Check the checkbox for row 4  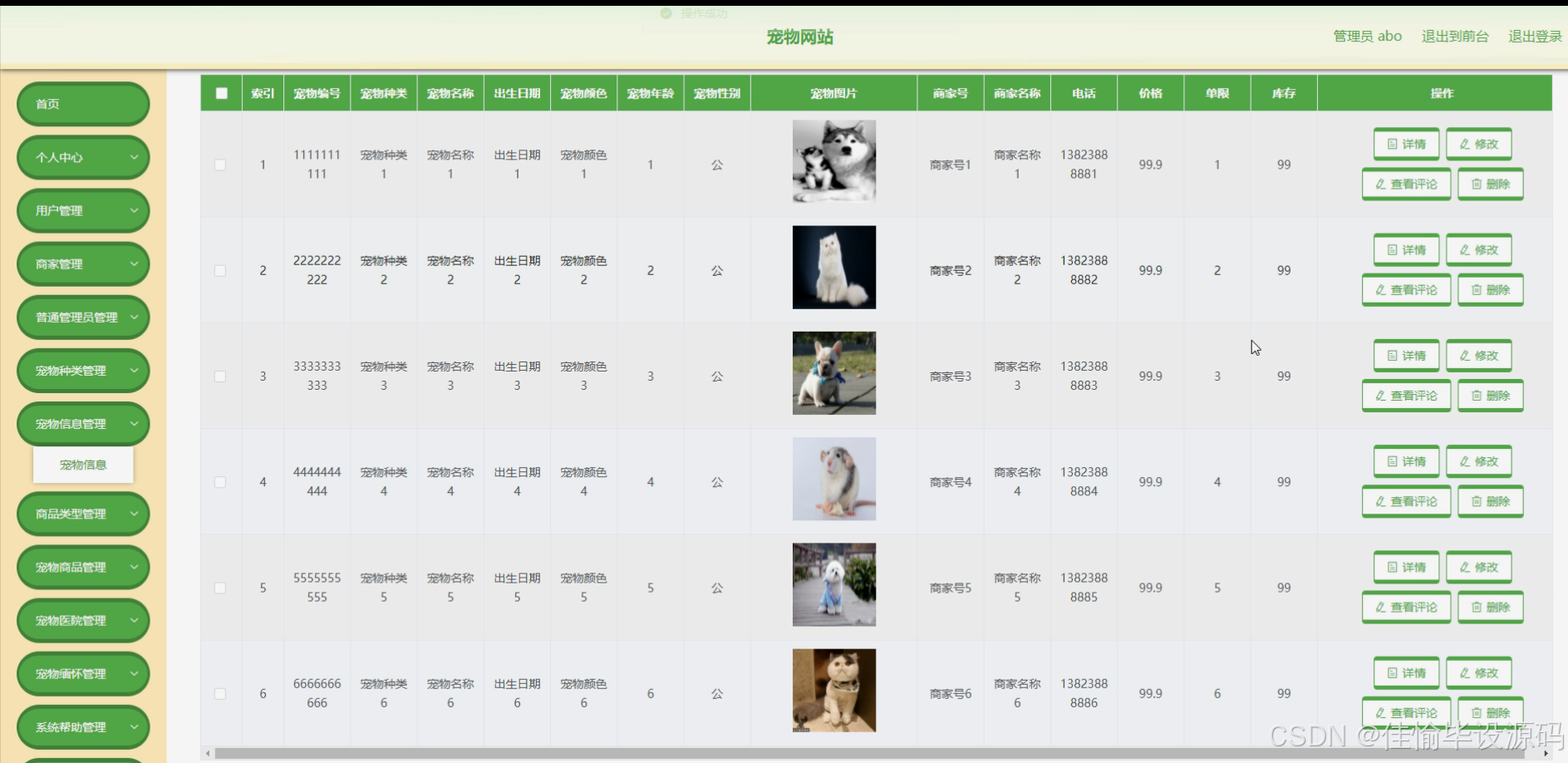220,482
